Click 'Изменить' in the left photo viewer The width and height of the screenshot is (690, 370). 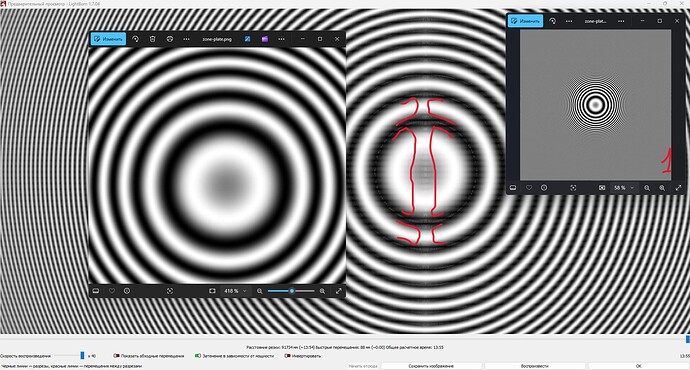108,39
